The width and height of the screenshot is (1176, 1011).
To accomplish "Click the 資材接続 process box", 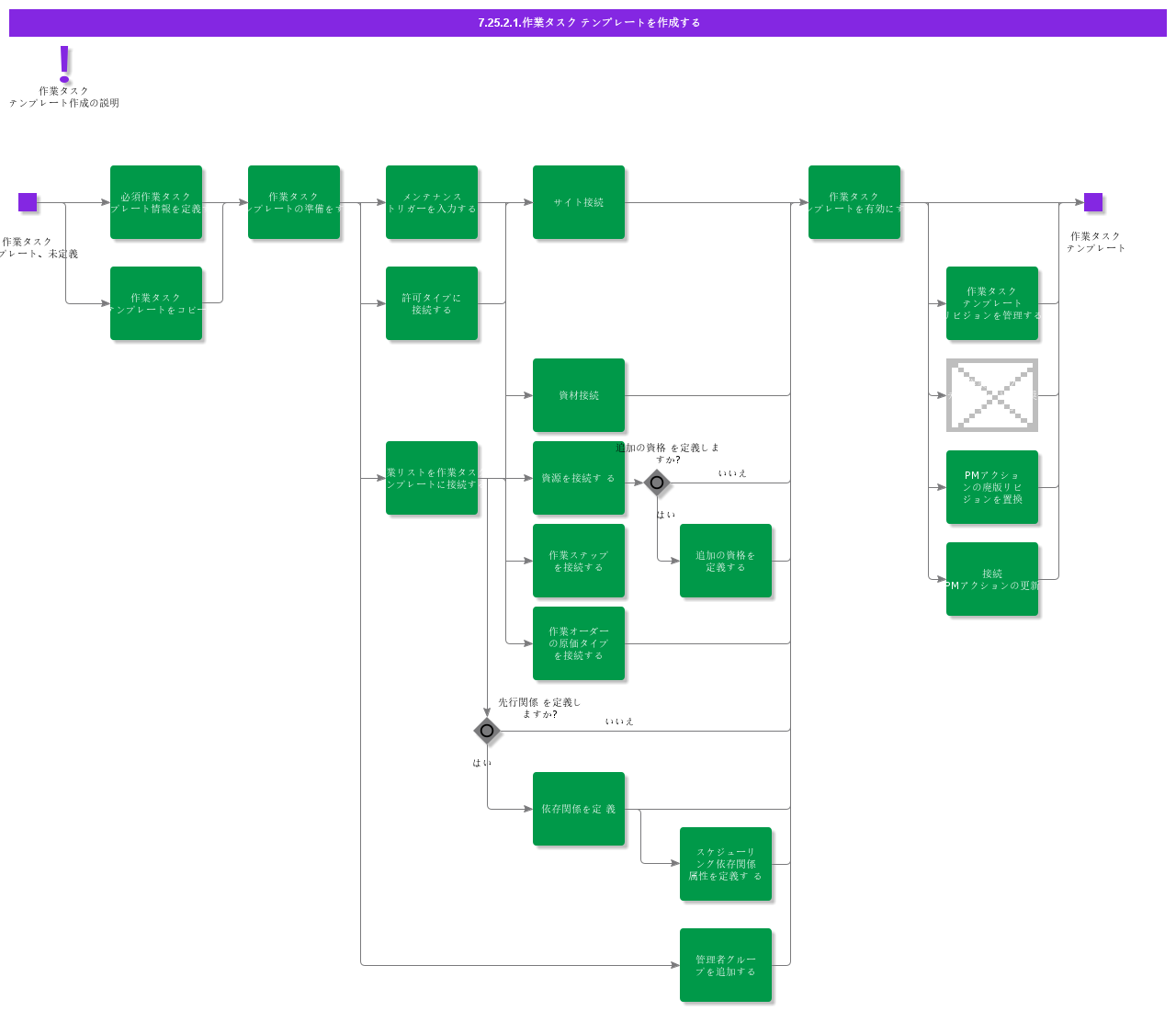I will pos(579,395).
